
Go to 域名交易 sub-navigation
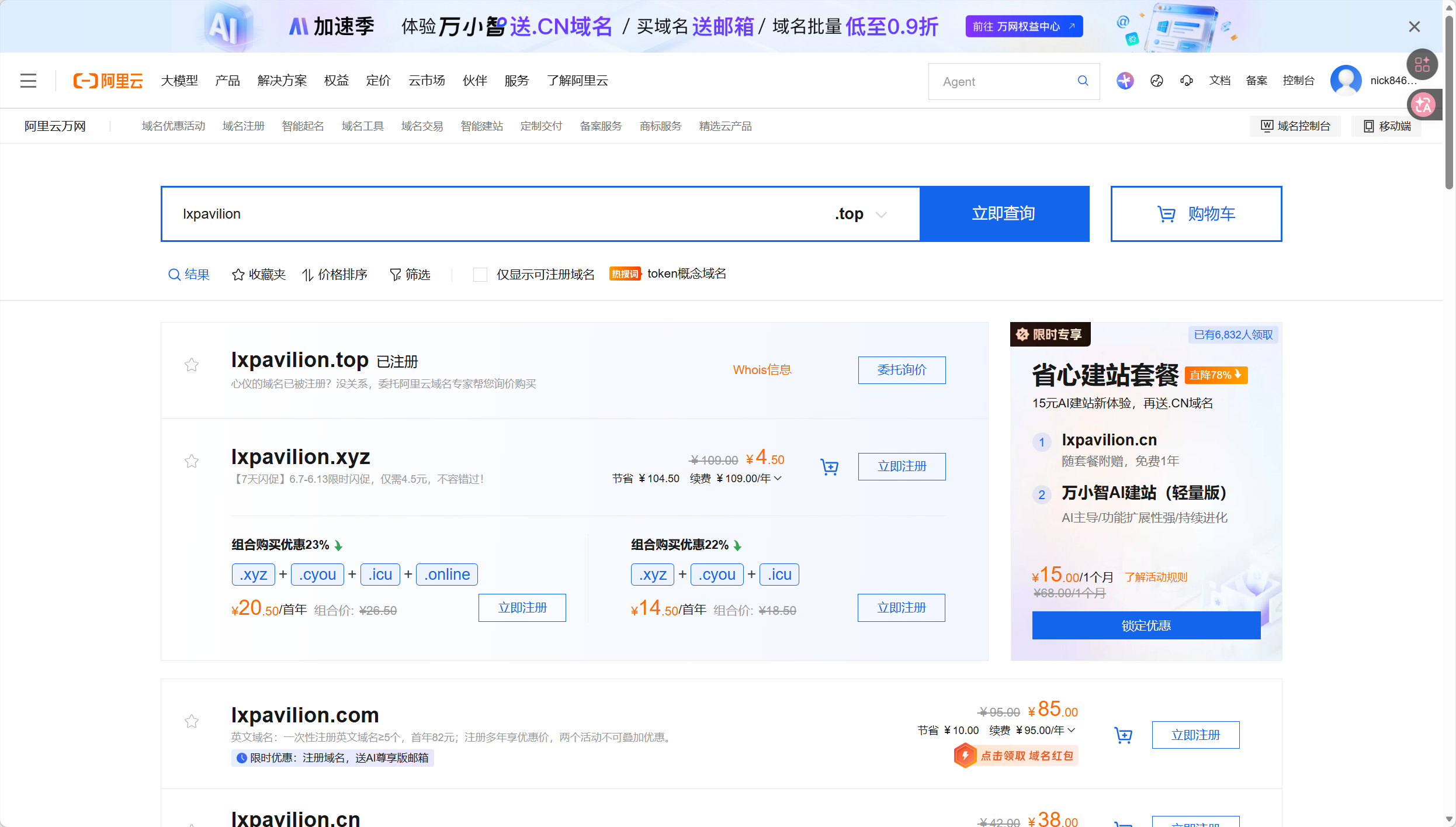click(422, 126)
